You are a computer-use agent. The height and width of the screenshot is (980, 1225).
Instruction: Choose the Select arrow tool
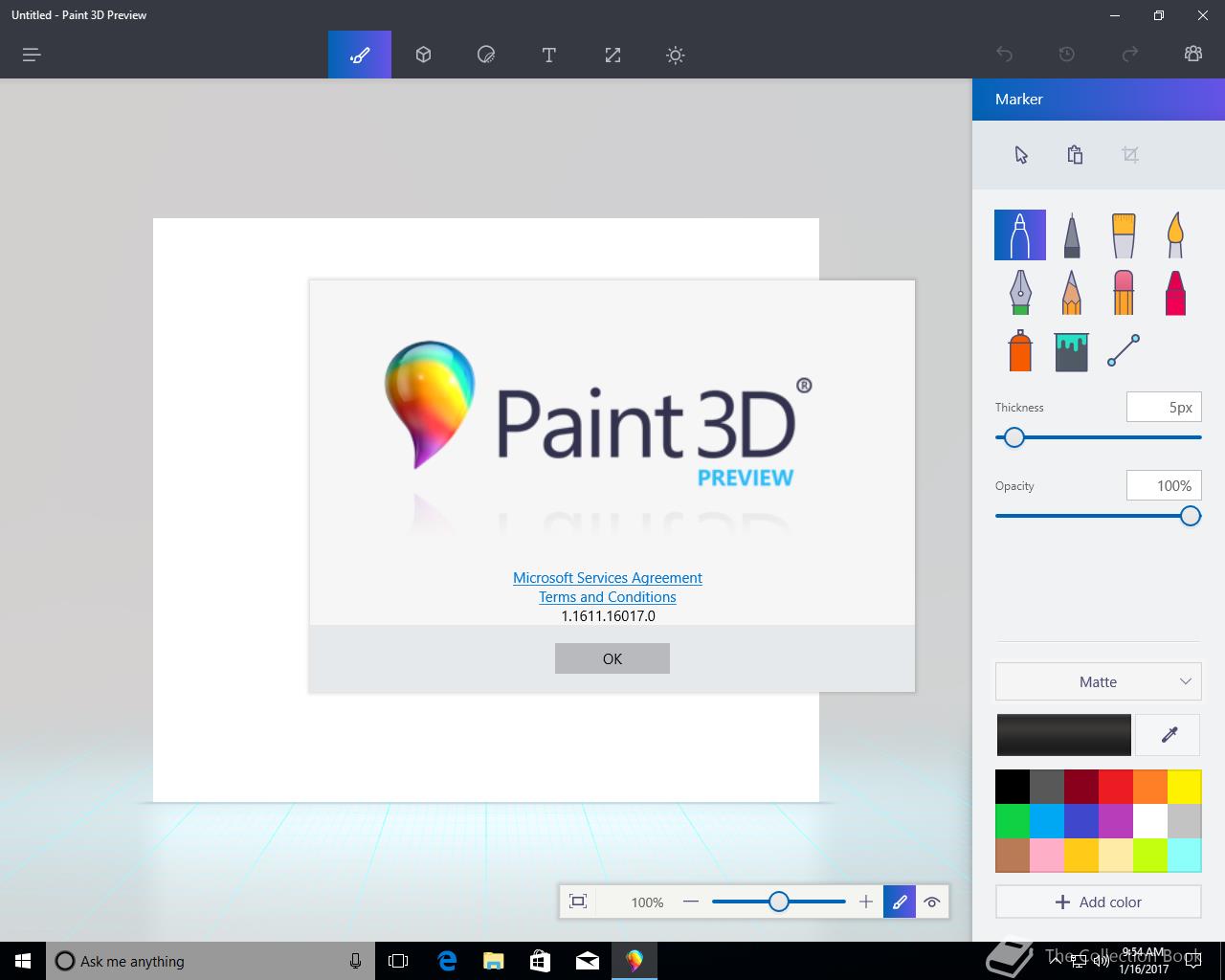pos(1021,155)
